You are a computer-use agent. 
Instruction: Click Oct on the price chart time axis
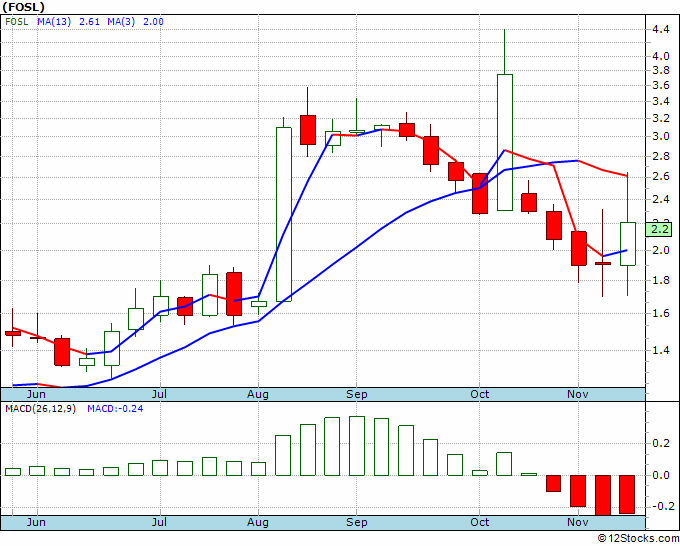click(x=480, y=394)
